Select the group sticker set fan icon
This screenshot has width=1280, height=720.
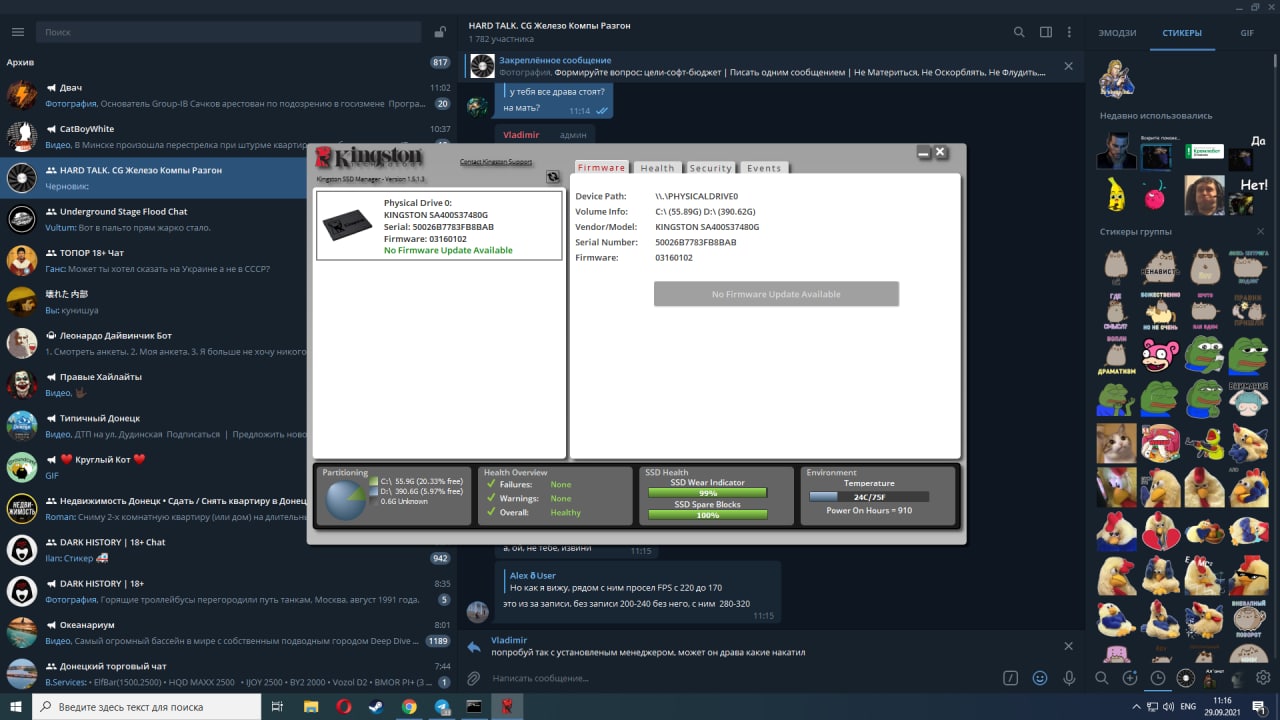1186,678
